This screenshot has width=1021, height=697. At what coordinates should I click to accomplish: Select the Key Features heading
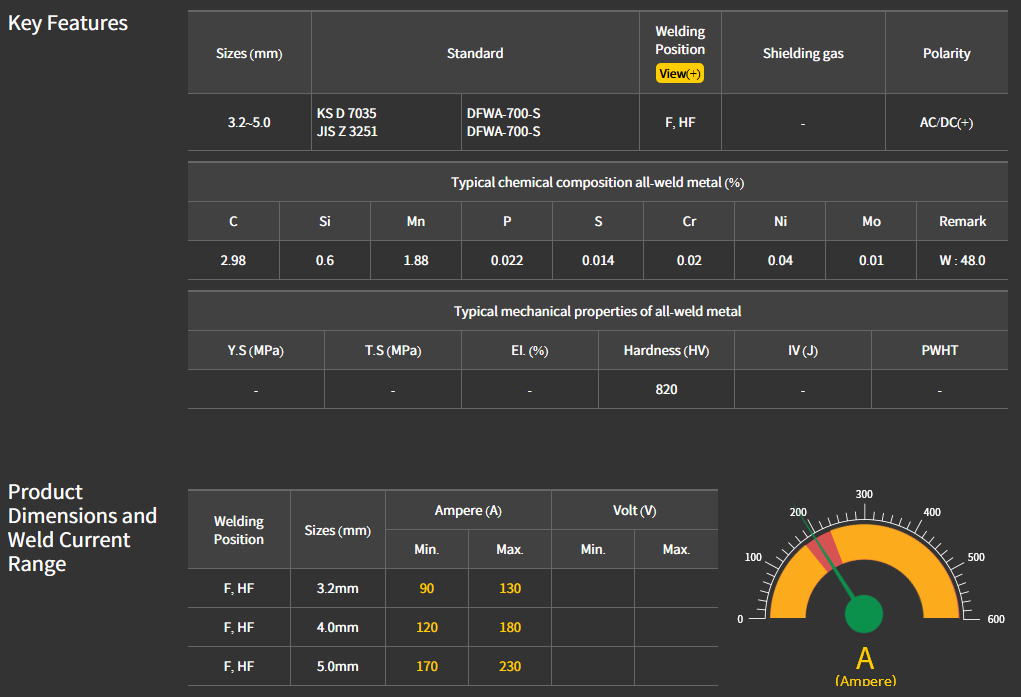68,23
